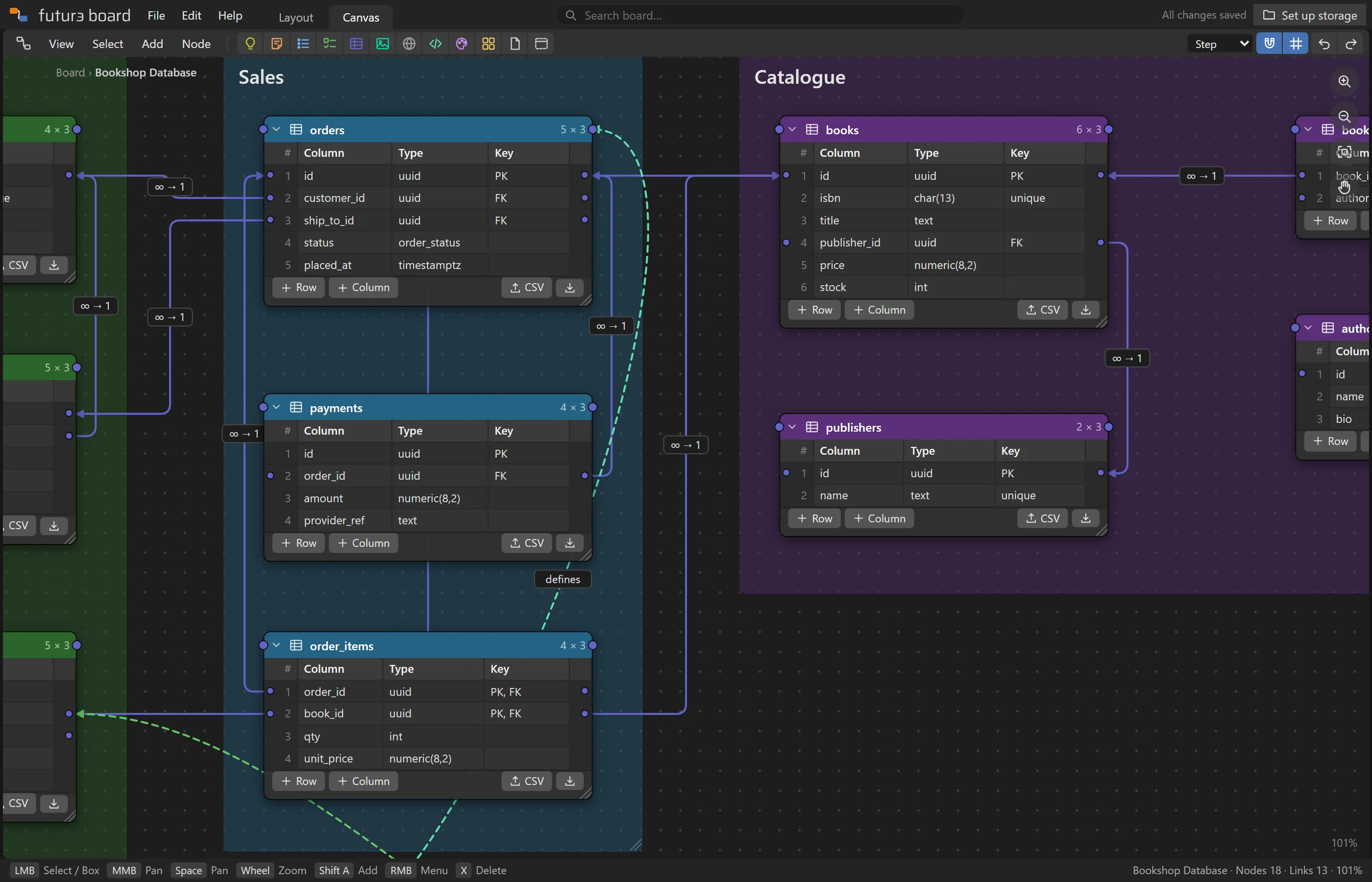The width and height of the screenshot is (1372, 882).
Task: Click the node graph icon left of View
Action: pyautogui.click(x=24, y=44)
